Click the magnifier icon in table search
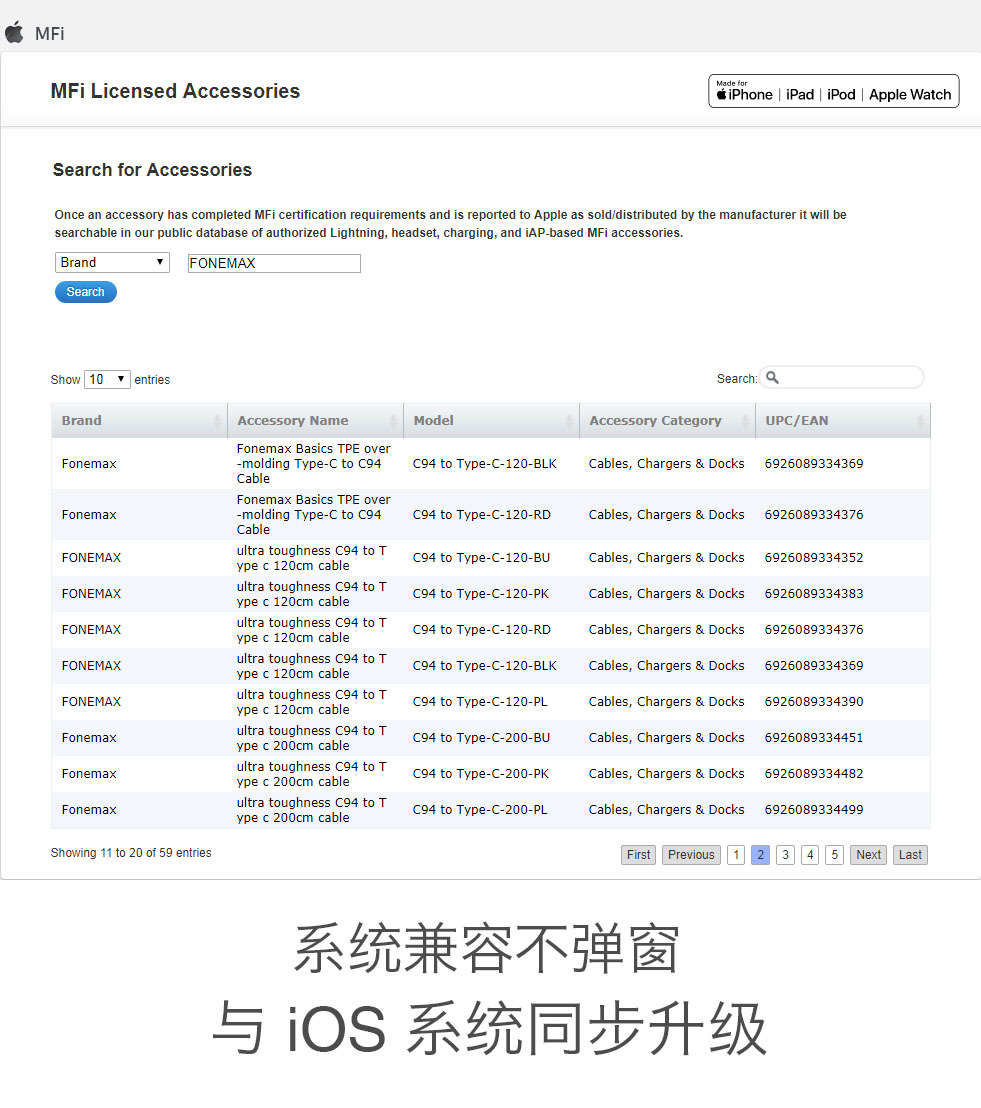The height and width of the screenshot is (1108, 981). coord(773,378)
